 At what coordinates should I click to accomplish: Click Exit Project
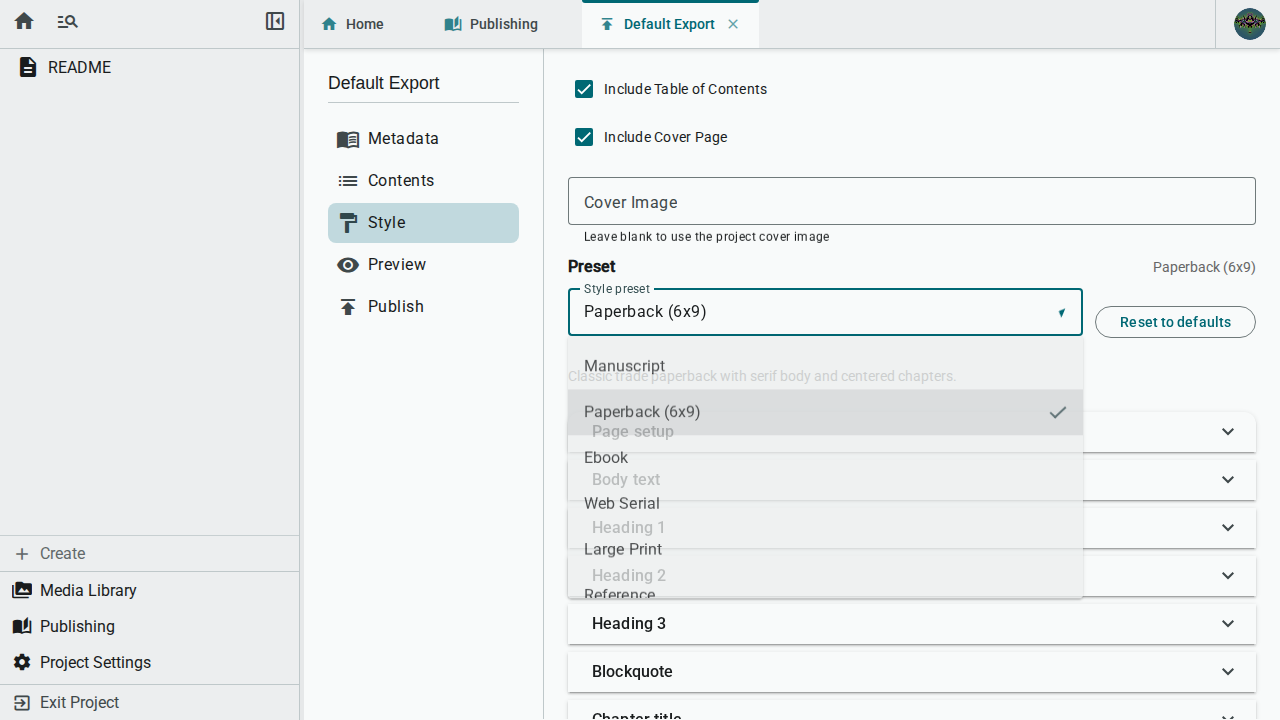coord(150,702)
